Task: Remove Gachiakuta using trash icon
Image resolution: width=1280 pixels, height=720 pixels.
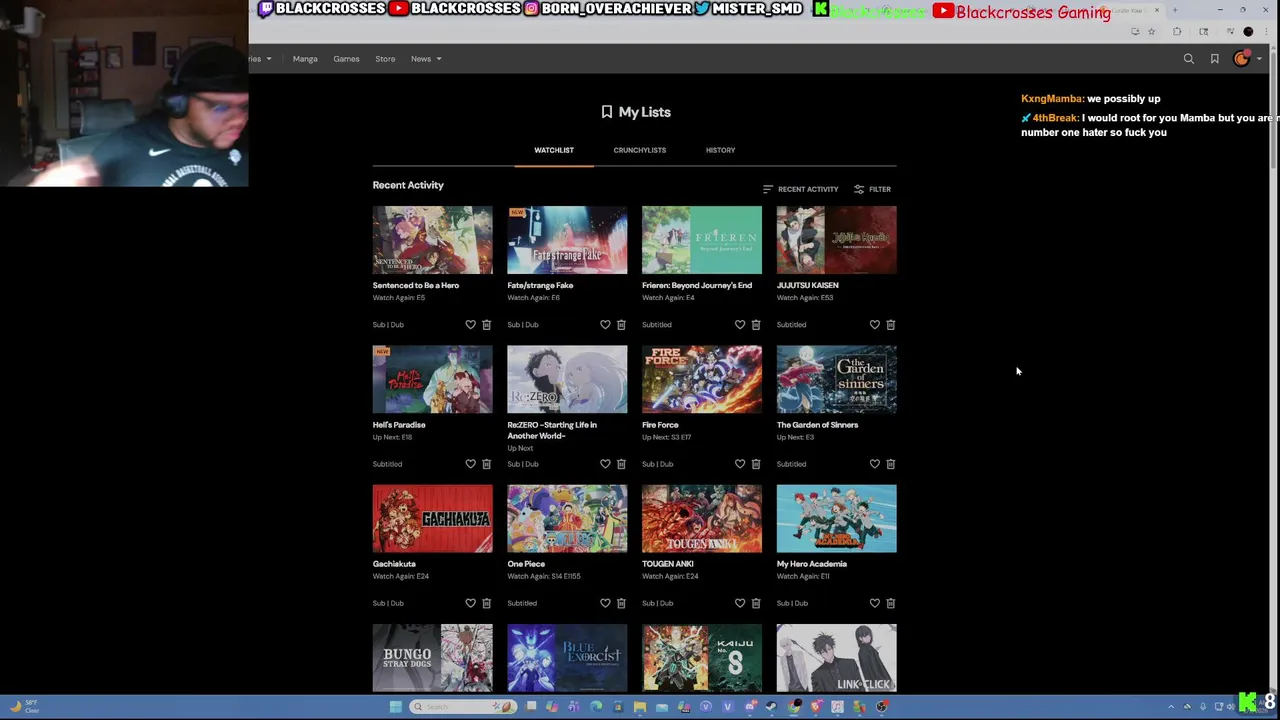Action: tap(487, 603)
